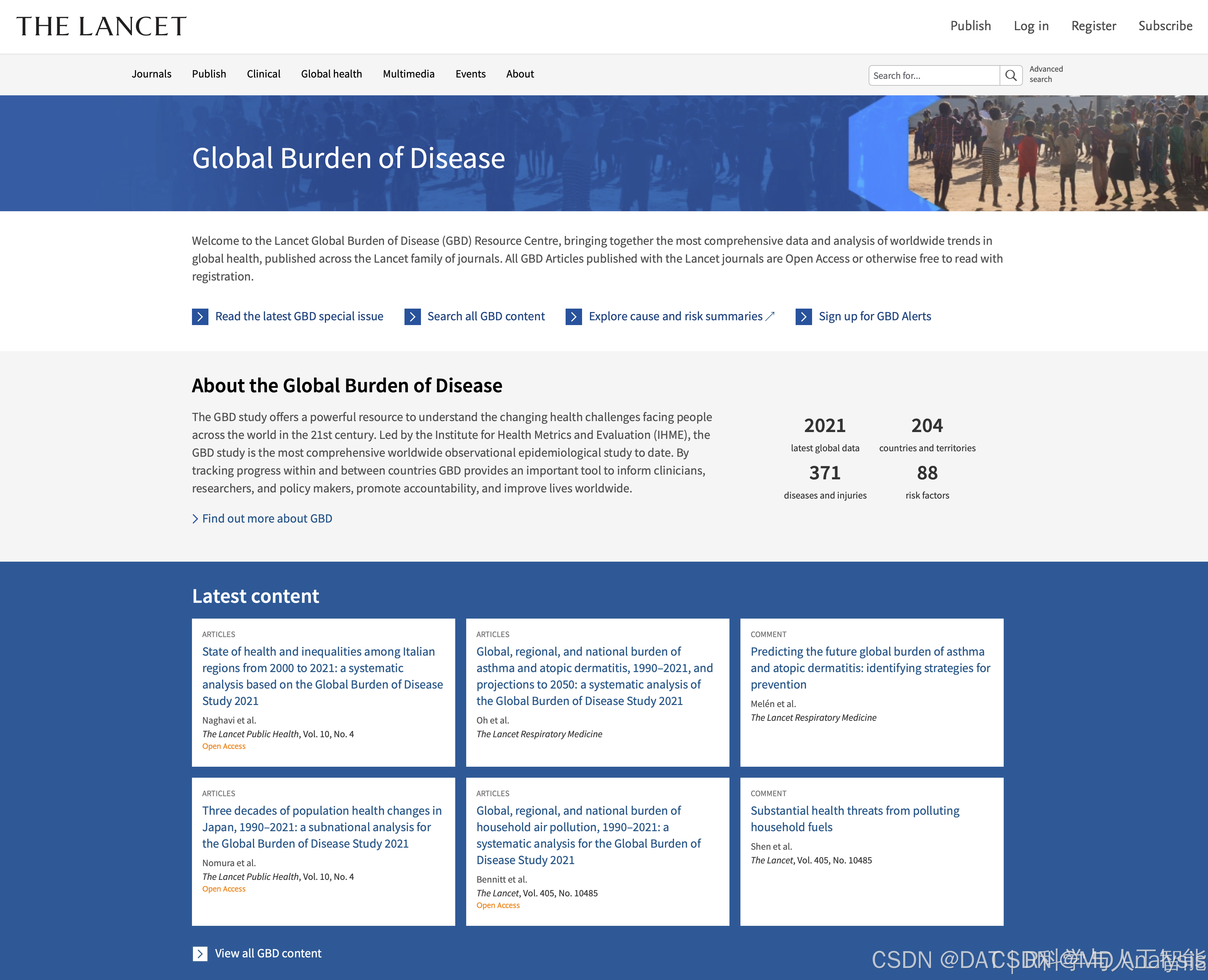1208x980 pixels.
Task: Open the Journals navigation menu
Action: [x=151, y=74]
